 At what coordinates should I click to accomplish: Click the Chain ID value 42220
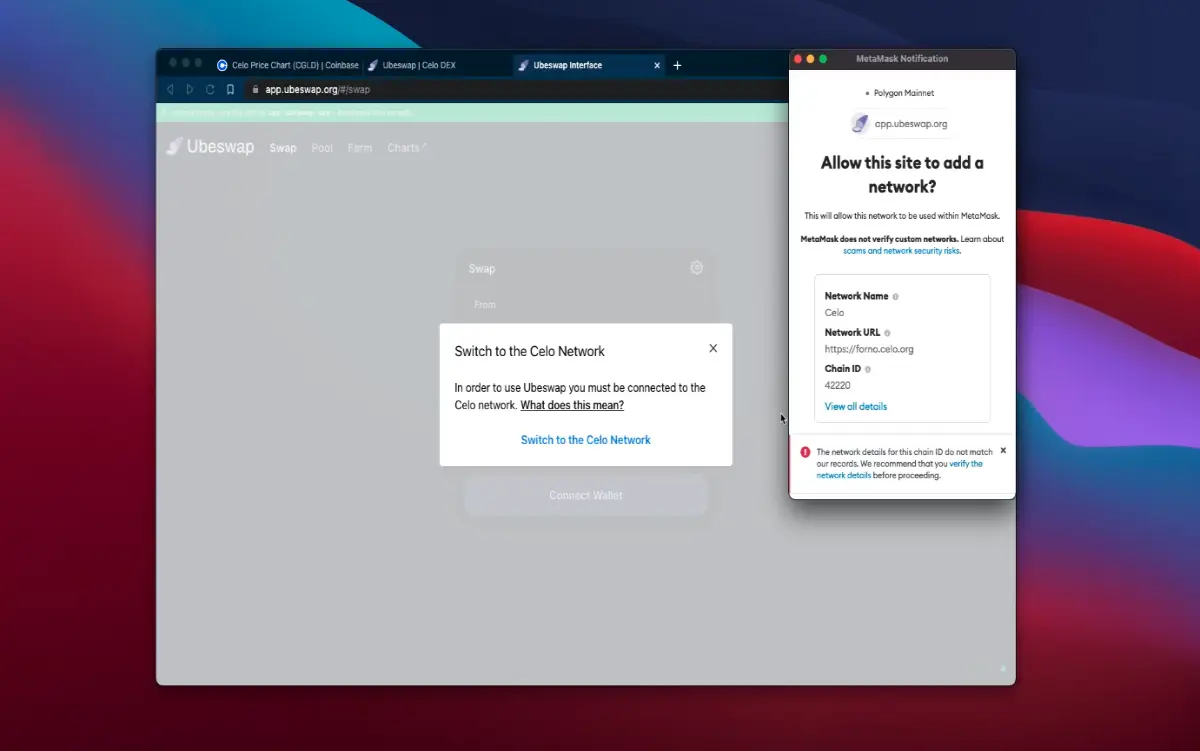[838, 385]
